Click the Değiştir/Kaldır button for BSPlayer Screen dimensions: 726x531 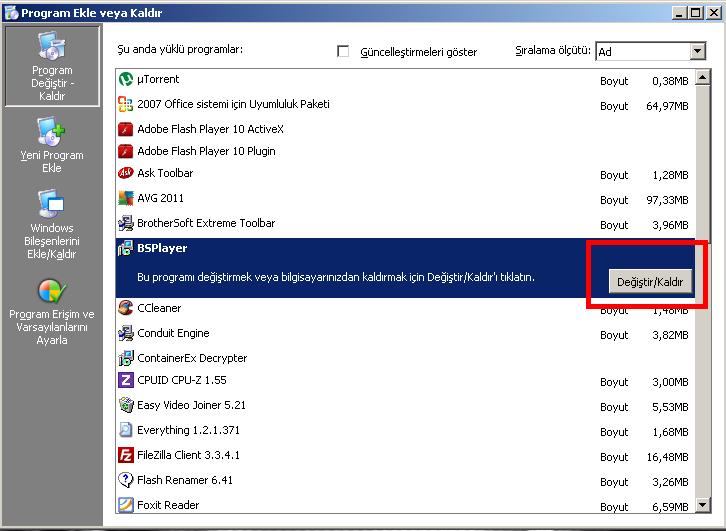650,282
